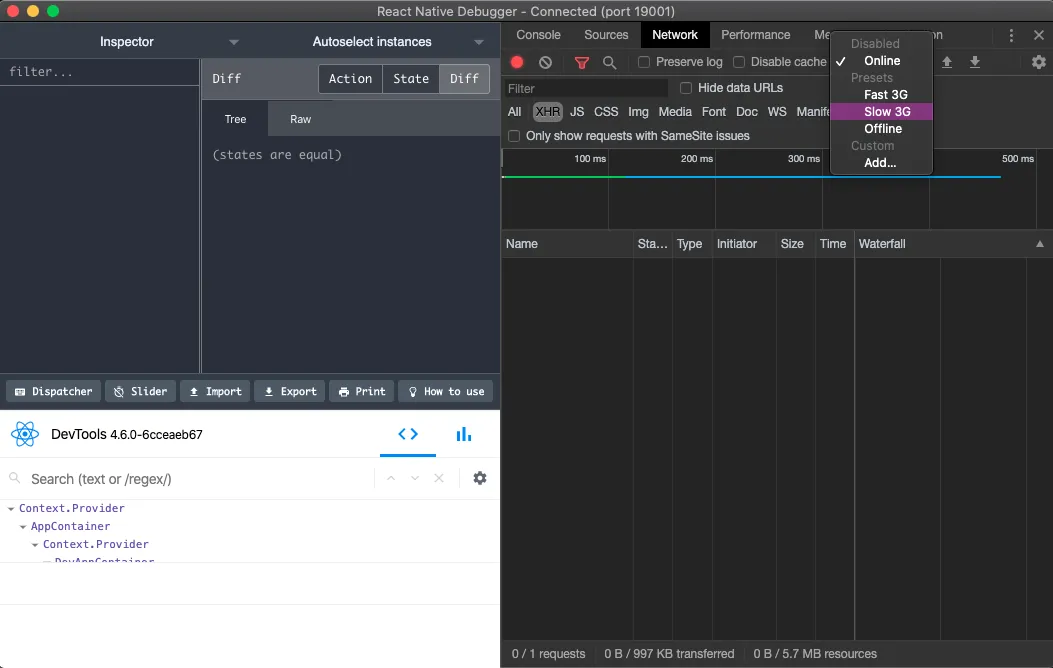Viewport: 1053px width, 668px height.
Task: Toggle Preserve log checkbox
Action: [644, 62]
